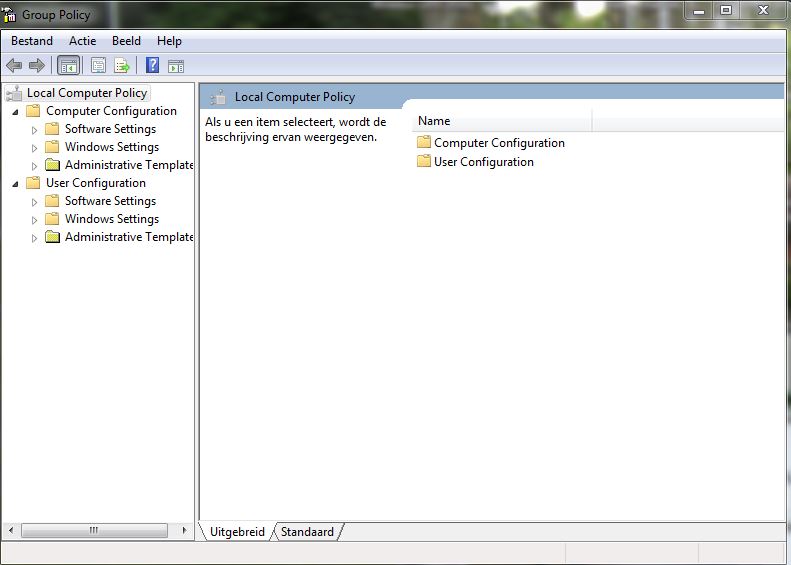The height and width of the screenshot is (565, 791).
Task: Open the Beeld menu
Action: pyautogui.click(x=126, y=41)
